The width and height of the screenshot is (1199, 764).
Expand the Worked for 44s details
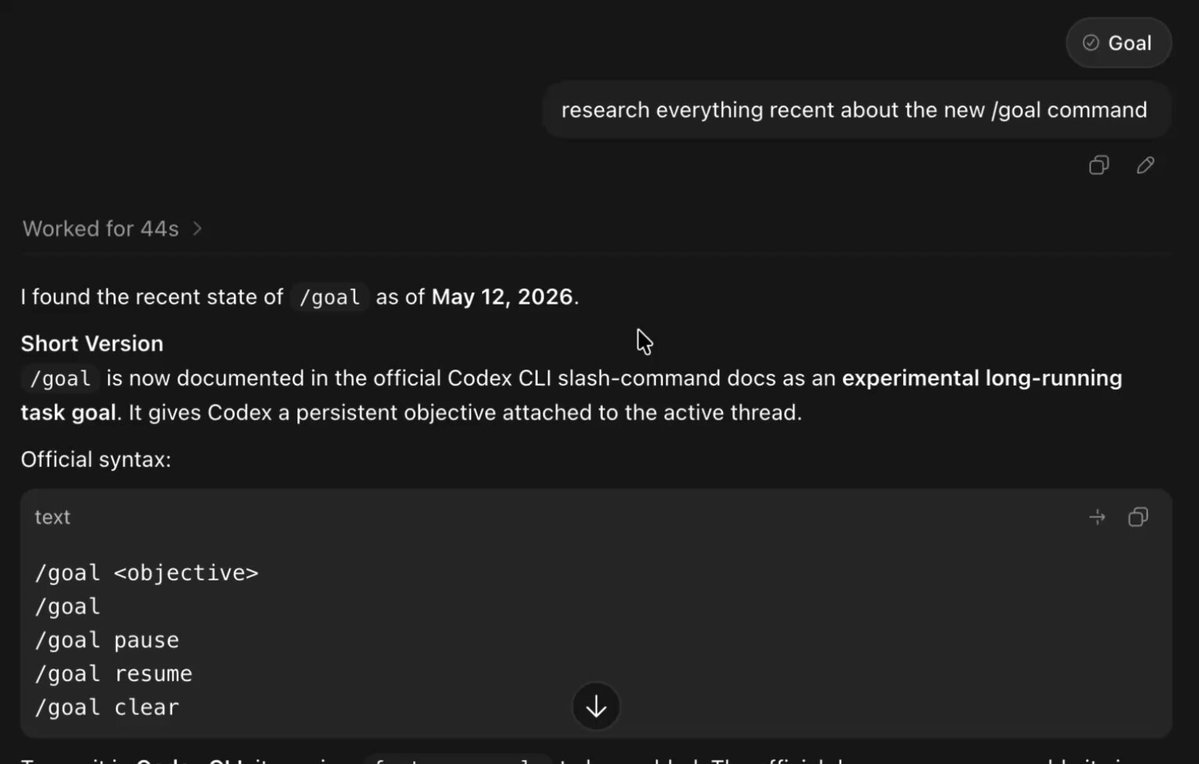pos(112,229)
